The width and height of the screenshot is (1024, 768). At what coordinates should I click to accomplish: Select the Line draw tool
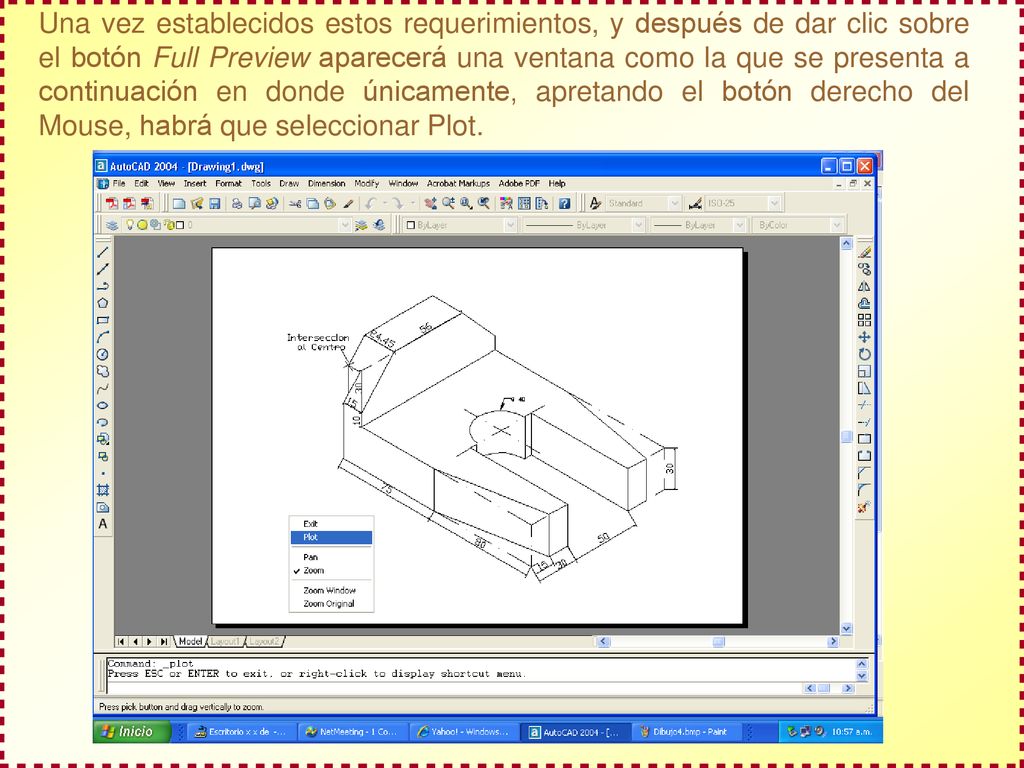[103, 252]
